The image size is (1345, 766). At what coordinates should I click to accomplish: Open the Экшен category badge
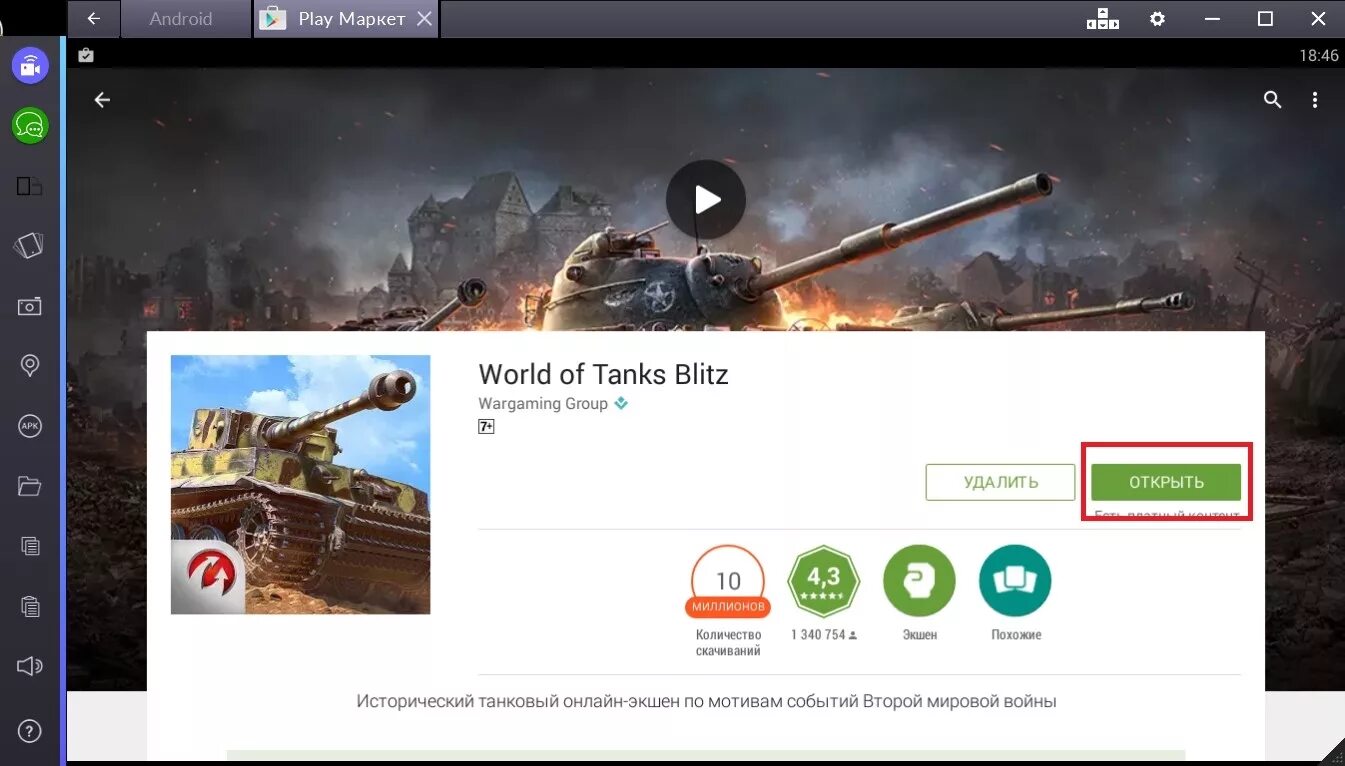pyautogui.click(x=919, y=581)
